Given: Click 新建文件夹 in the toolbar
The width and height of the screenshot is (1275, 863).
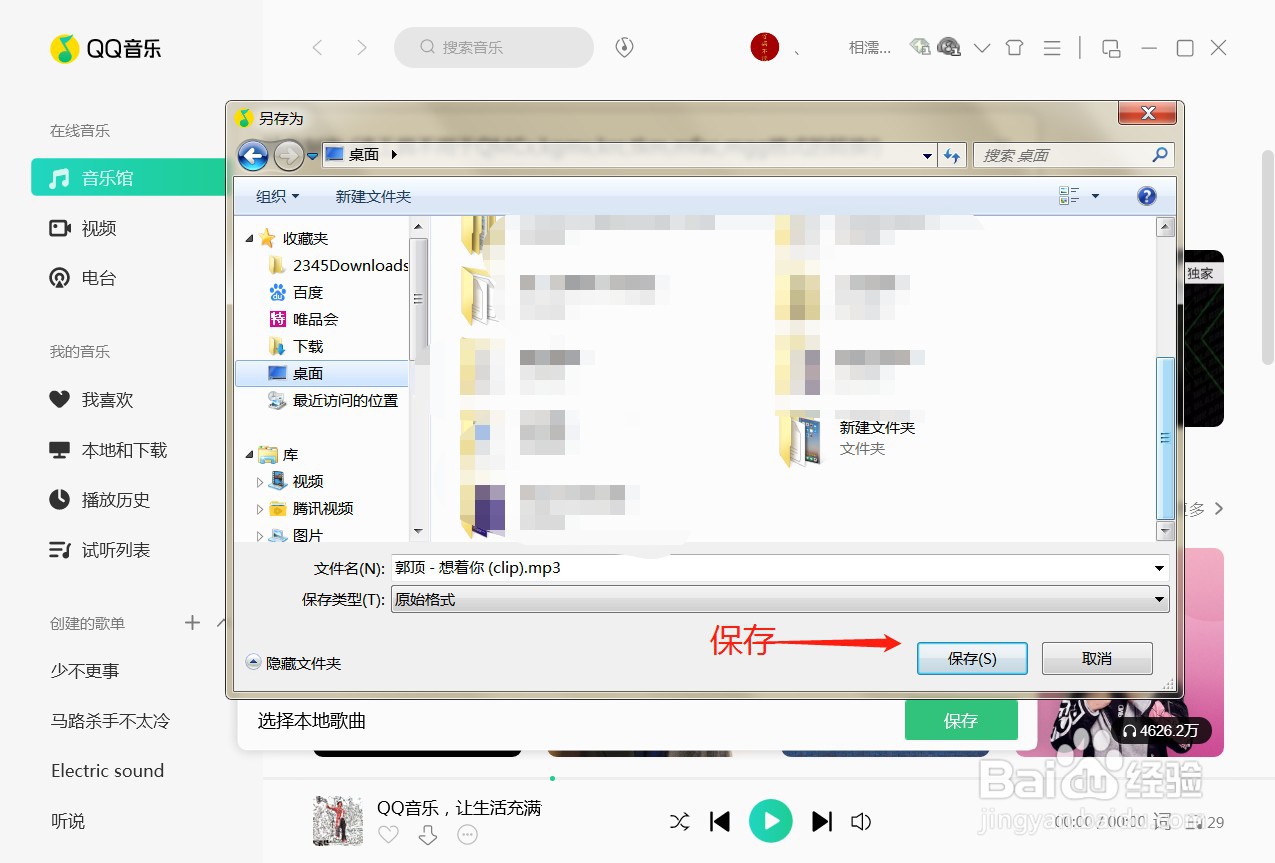Looking at the screenshot, I should point(373,196).
